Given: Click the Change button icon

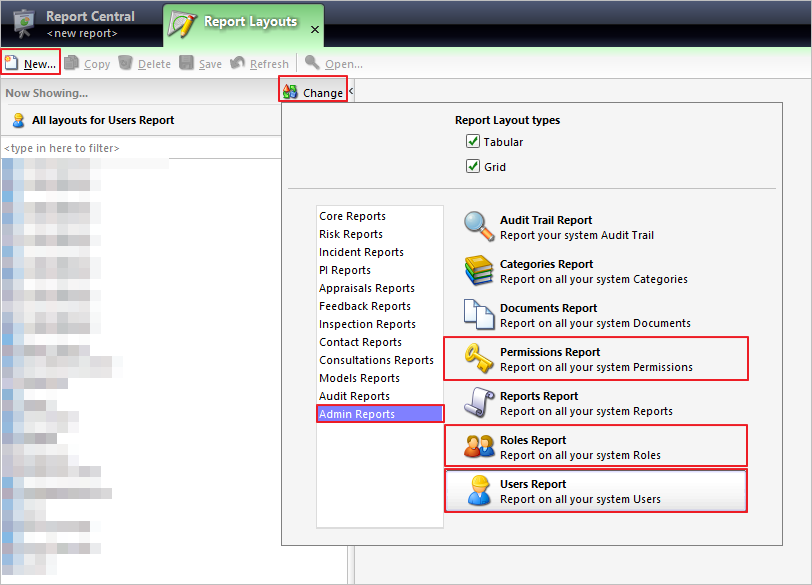Looking at the screenshot, I should (x=290, y=92).
